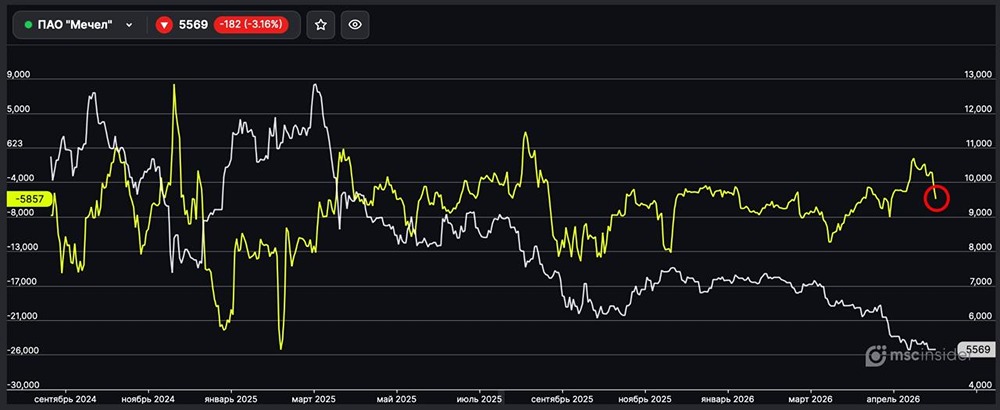1000x410 pixels.
Task: Click the 13,000 right axis value
Action: click(x=979, y=75)
